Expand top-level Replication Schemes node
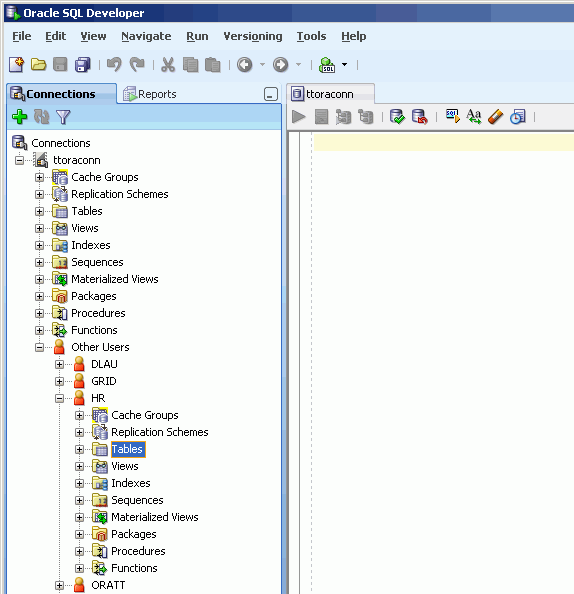Screen dimensions: 574x594 pyautogui.click(x=39, y=194)
